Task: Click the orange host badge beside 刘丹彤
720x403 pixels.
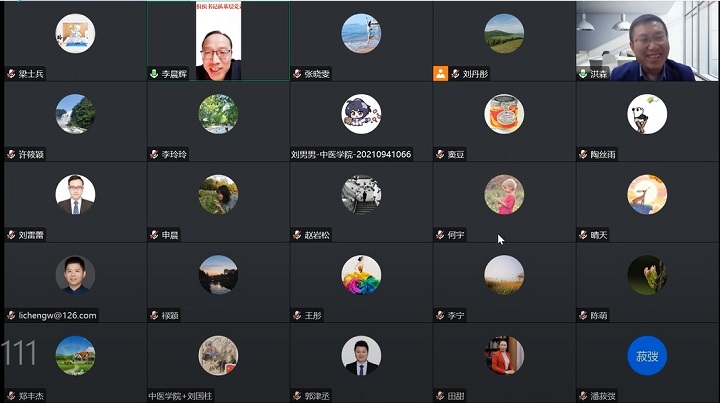Action: pyautogui.click(x=440, y=73)
